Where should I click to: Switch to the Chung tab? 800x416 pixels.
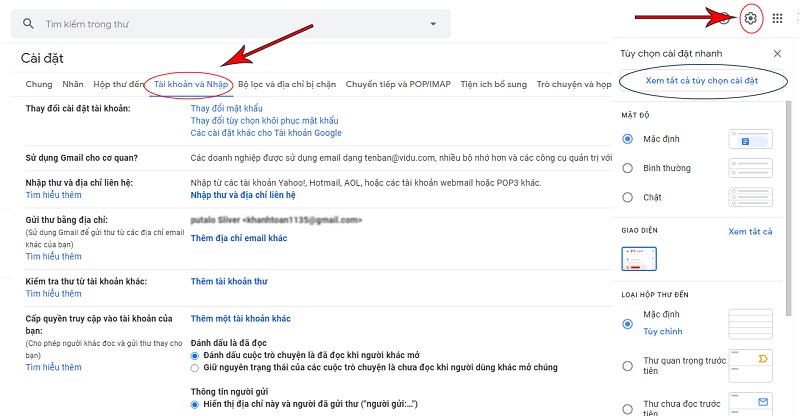click(39, 84)
